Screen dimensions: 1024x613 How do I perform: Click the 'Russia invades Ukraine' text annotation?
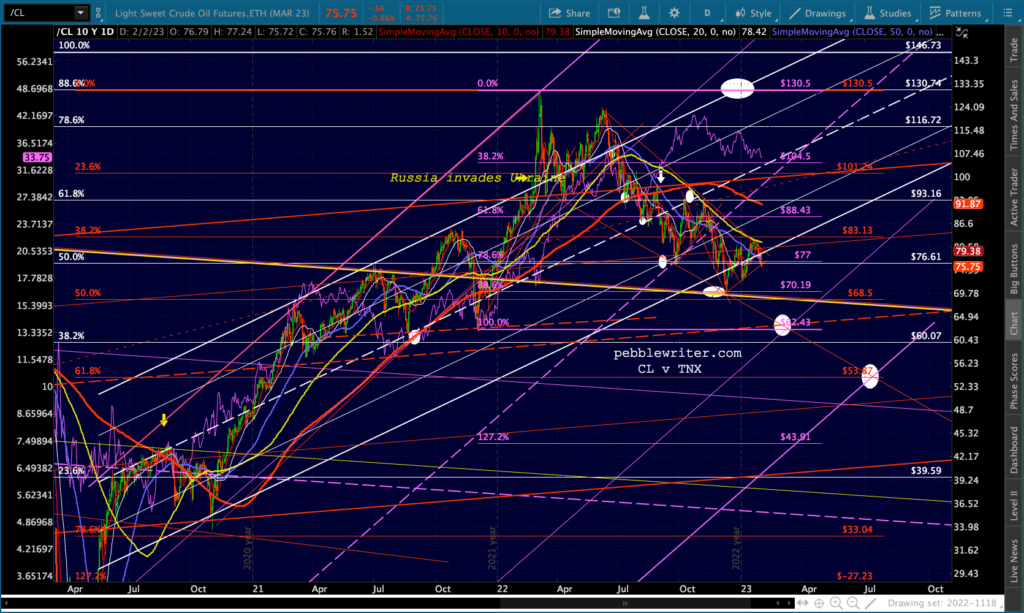[477, 178]
